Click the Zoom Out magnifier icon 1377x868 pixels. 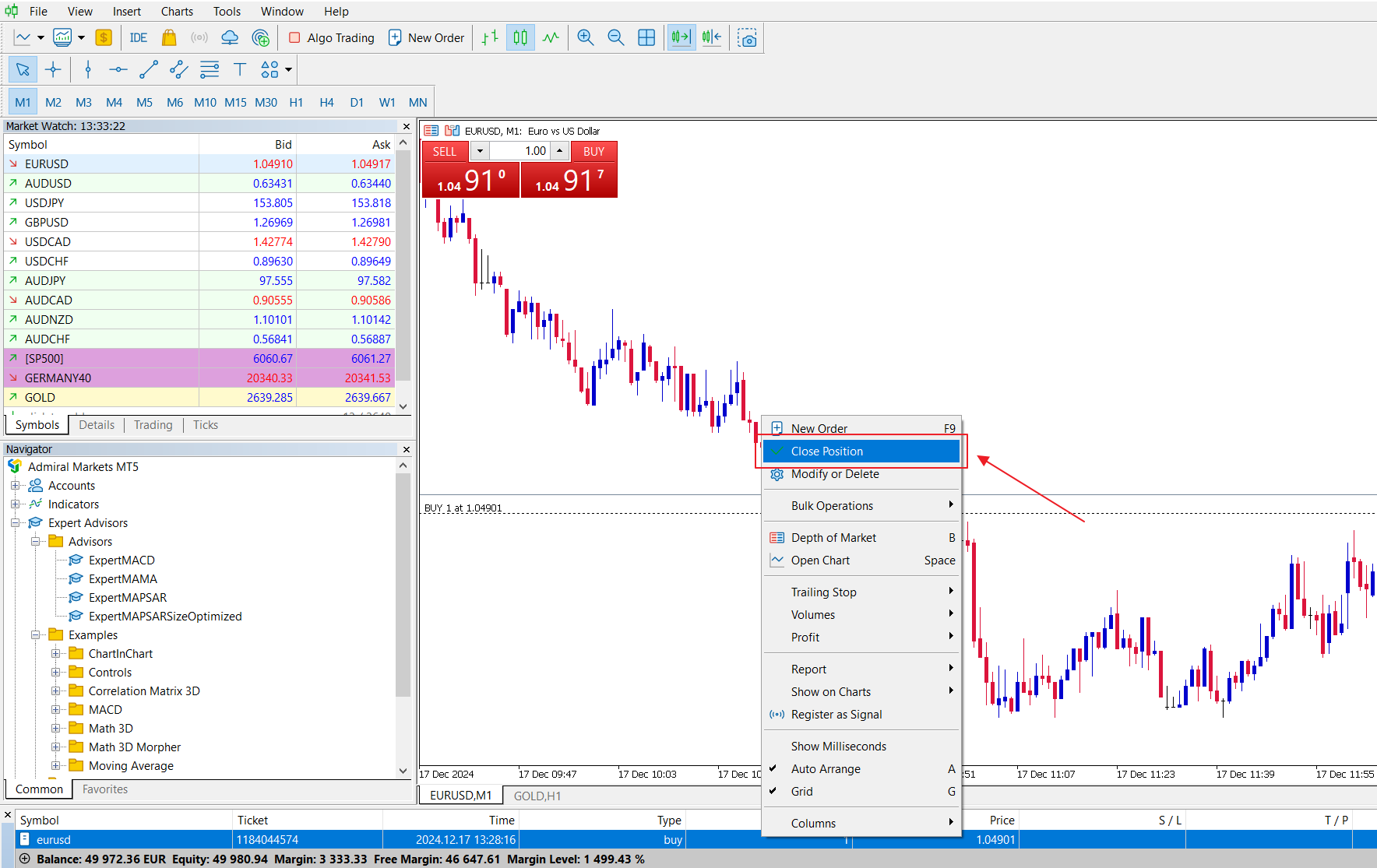pyautogui.click(x=616, y=37)
